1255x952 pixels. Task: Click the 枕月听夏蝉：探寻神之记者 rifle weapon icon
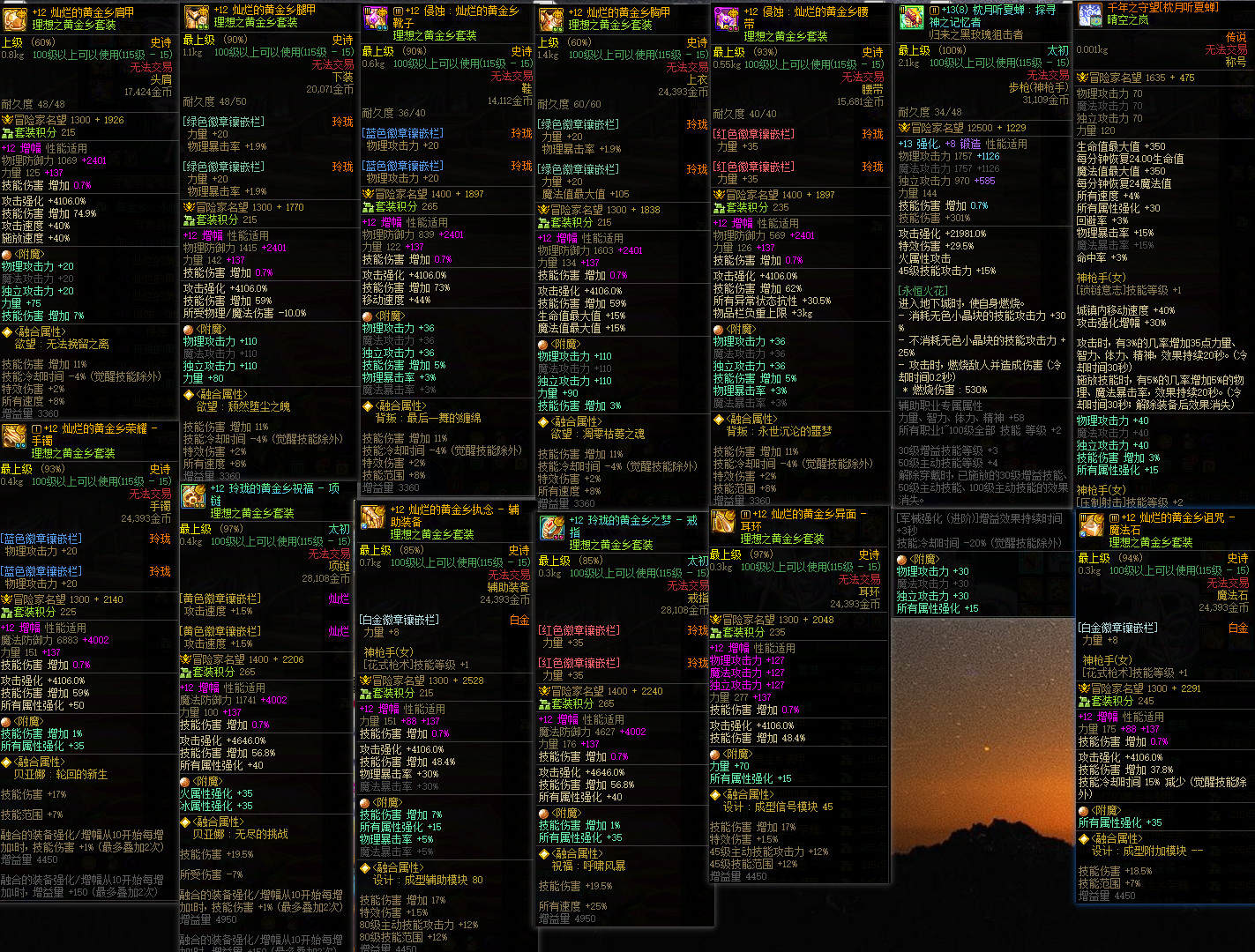(x=910, y=17)
